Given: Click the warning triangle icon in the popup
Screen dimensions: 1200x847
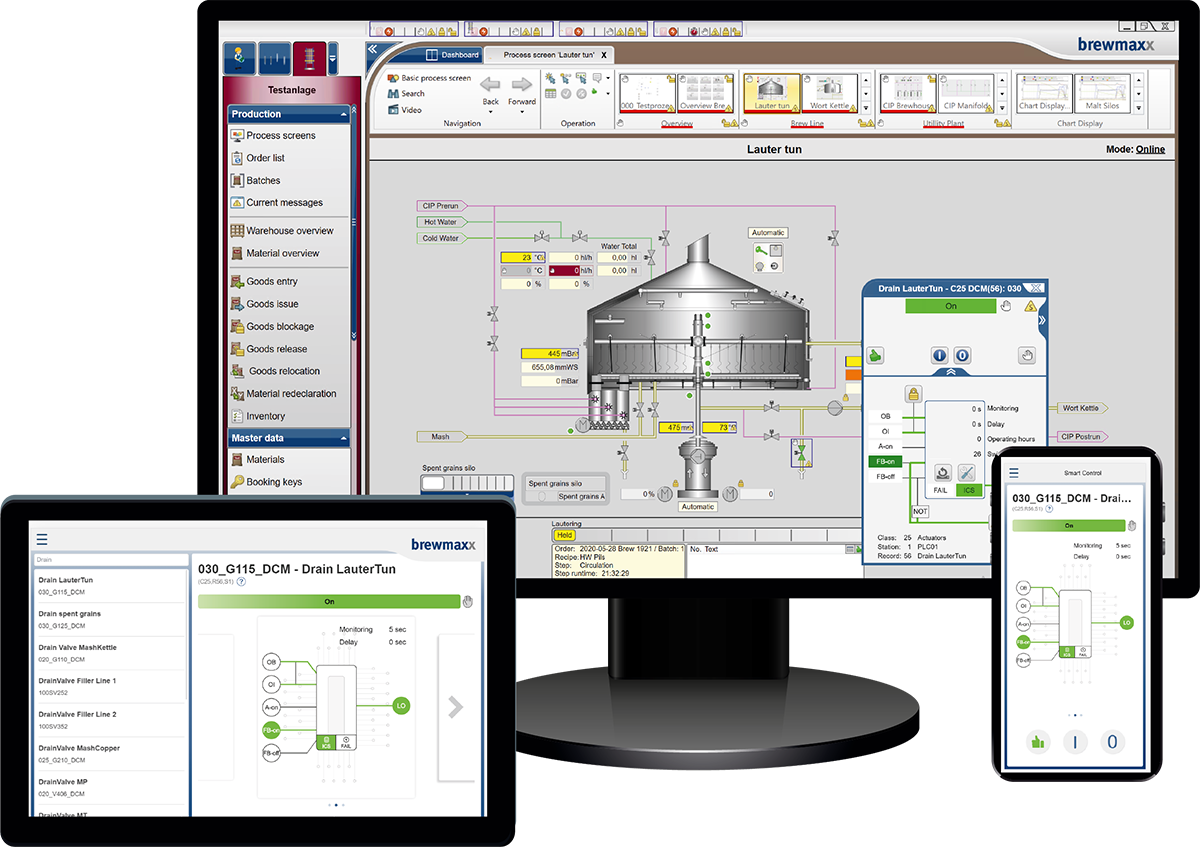Looking at the screenshot, I should click(1030, 307).
